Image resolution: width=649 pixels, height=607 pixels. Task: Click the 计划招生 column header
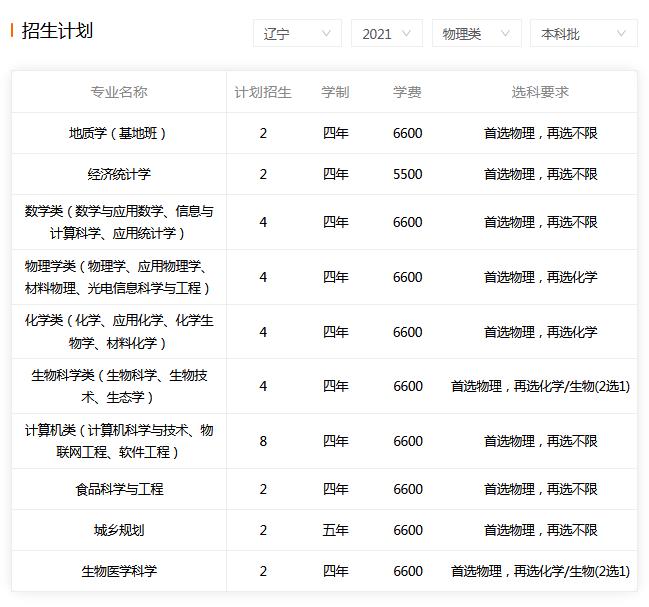263,92
